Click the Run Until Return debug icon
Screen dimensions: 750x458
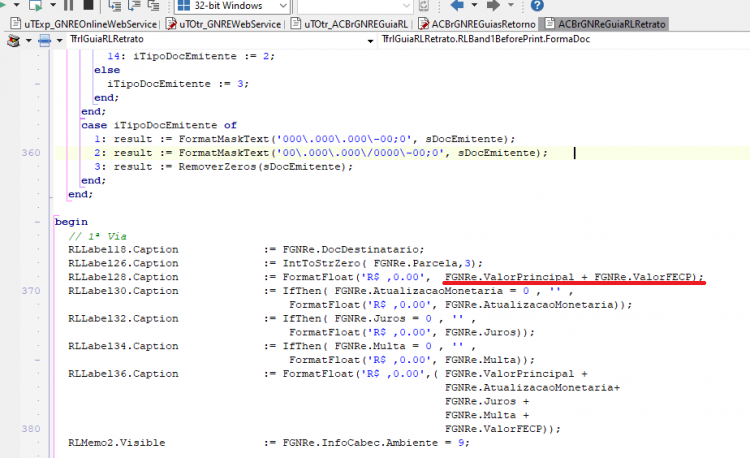coord(153,5)
